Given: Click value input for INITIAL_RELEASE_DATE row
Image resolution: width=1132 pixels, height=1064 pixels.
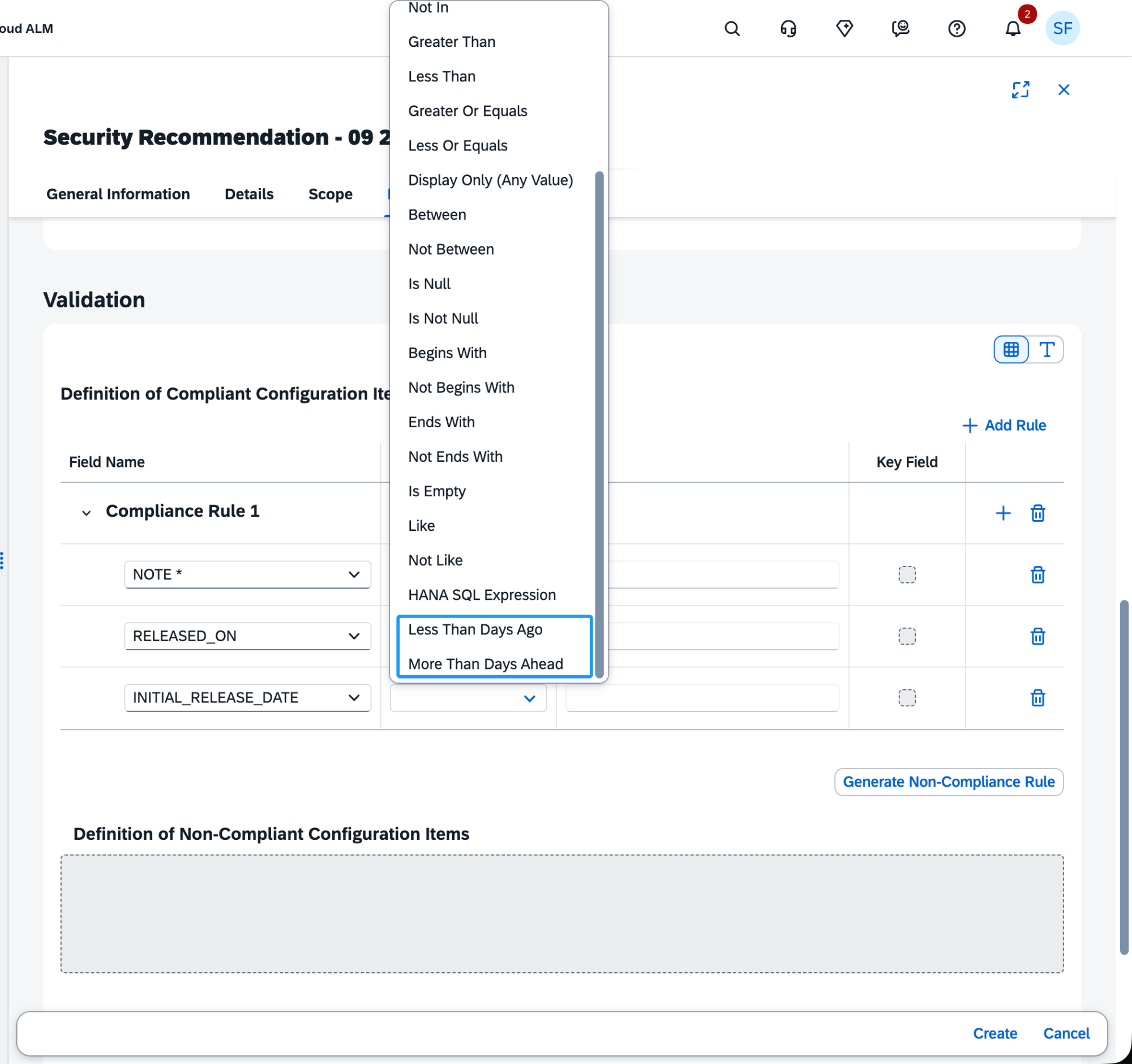Looking at the screenshot, I should click(x=702, y=698).
